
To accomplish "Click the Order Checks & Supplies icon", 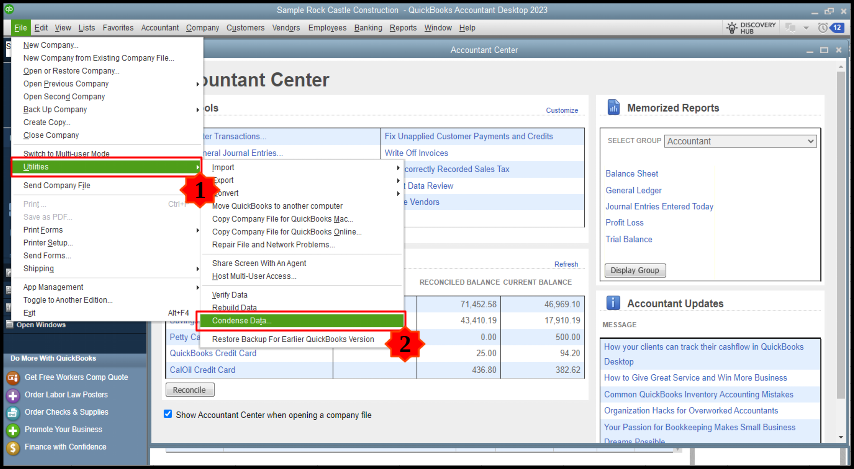I will 13,412.
